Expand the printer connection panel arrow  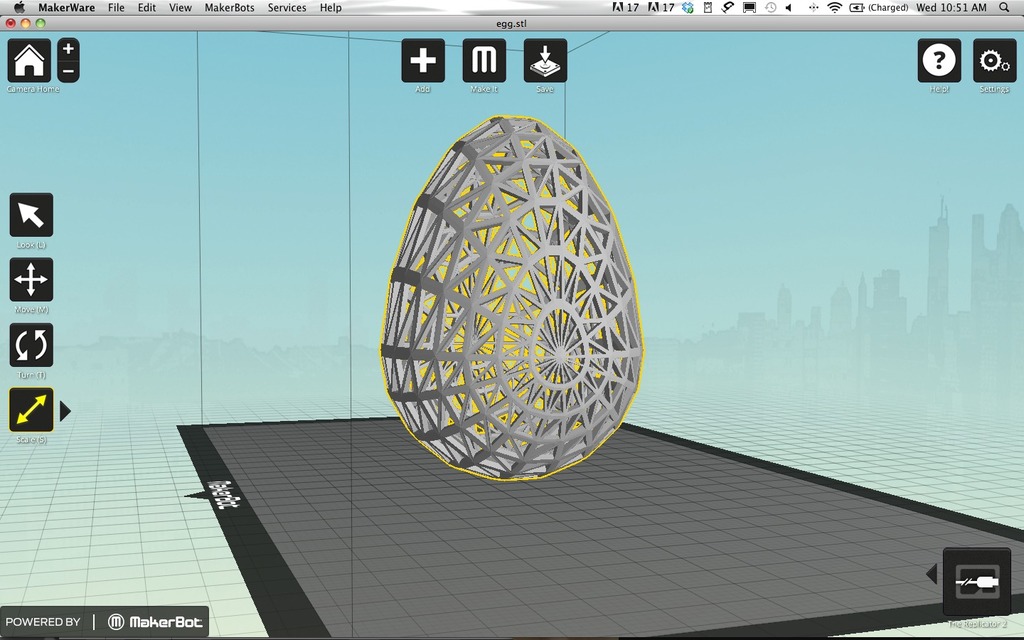(x=932, y=575)
